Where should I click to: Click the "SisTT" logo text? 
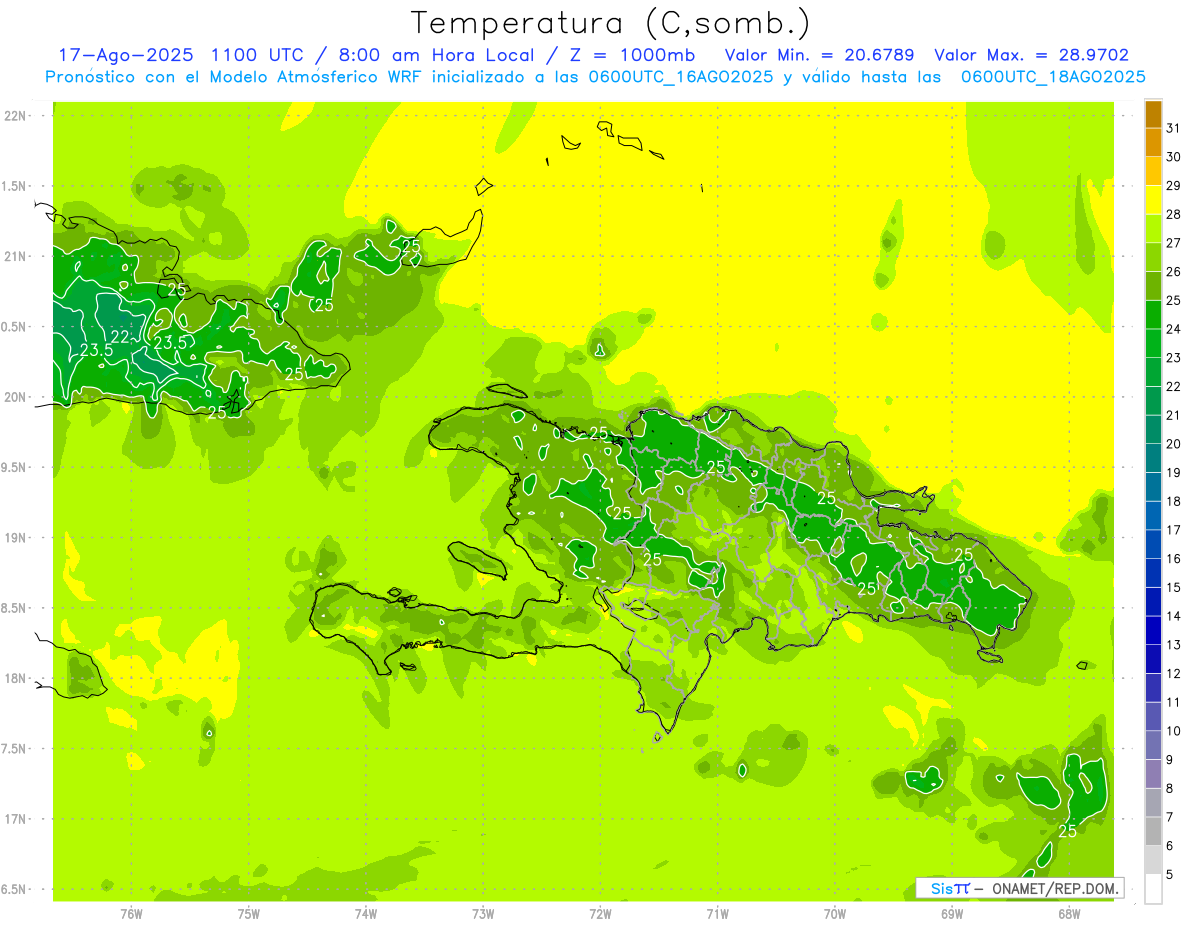click(950, 888)
